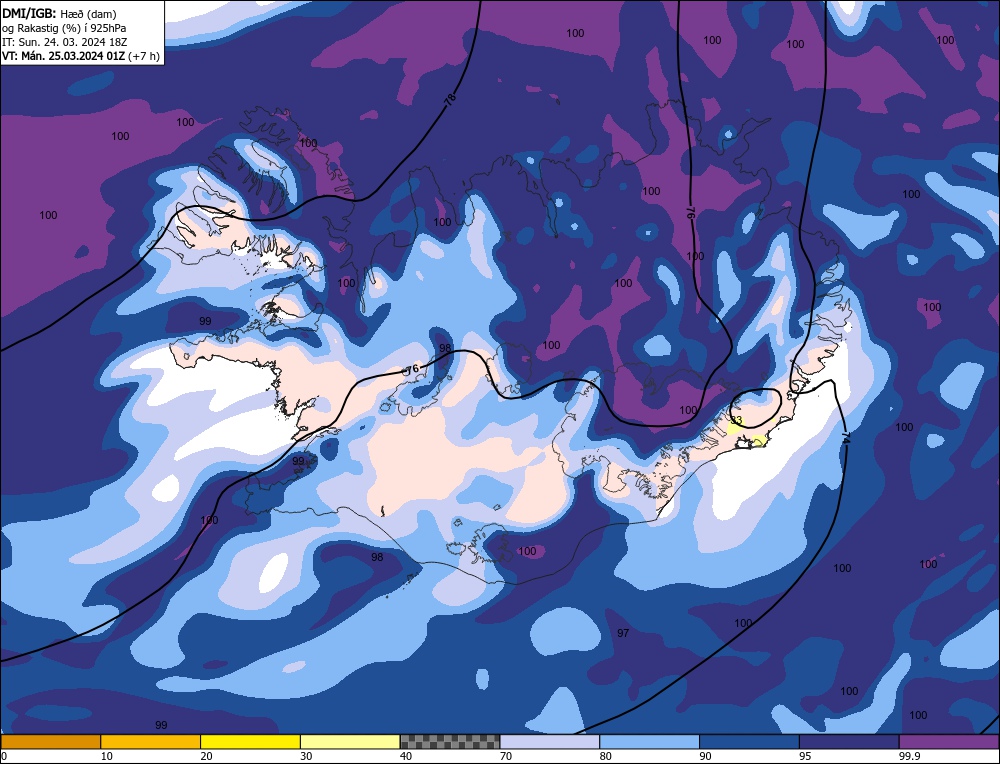
Task: Select the bright yellow 20–30 legend swatch
Action: point(250,741)
